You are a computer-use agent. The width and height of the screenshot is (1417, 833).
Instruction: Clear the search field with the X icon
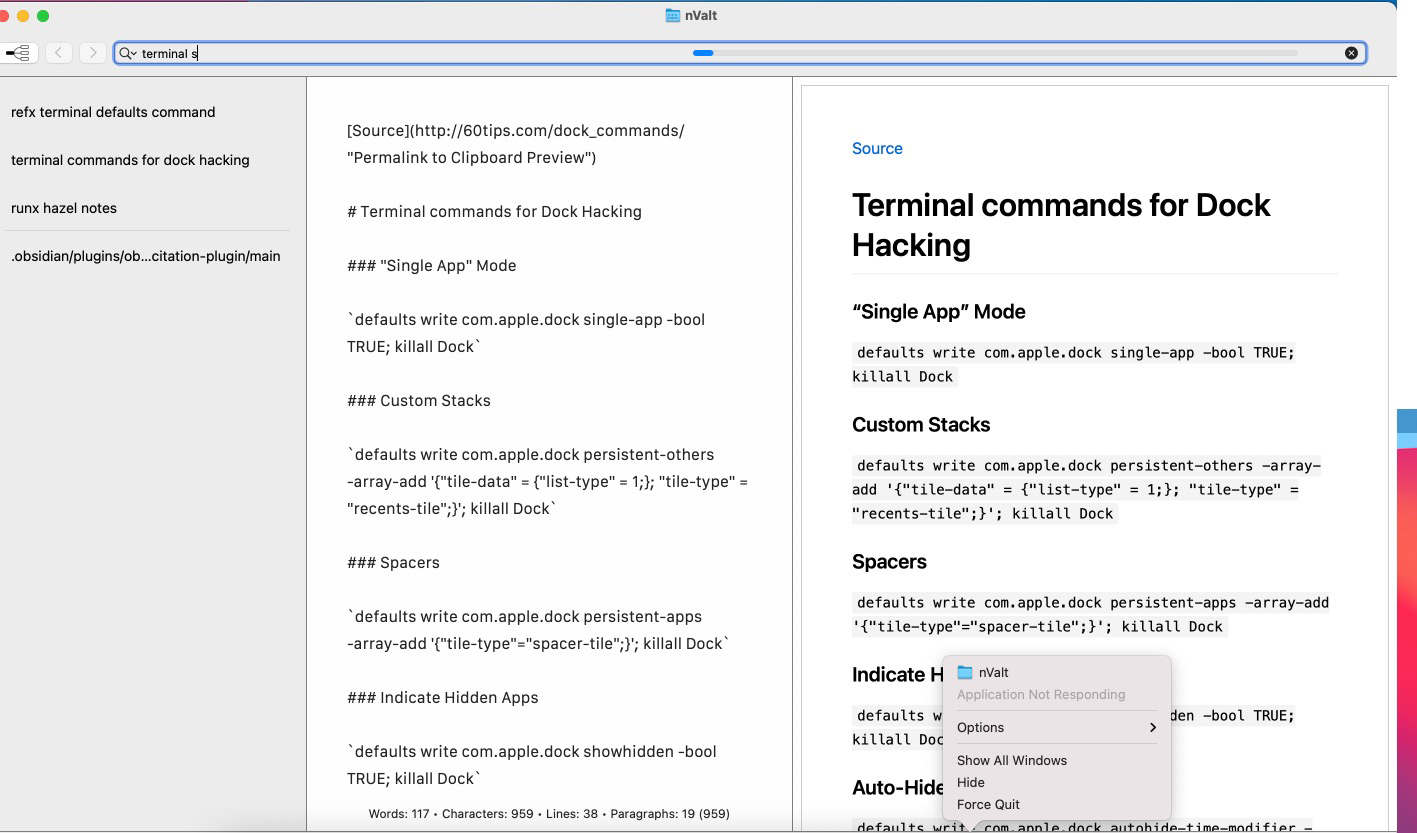point(1351,53)
